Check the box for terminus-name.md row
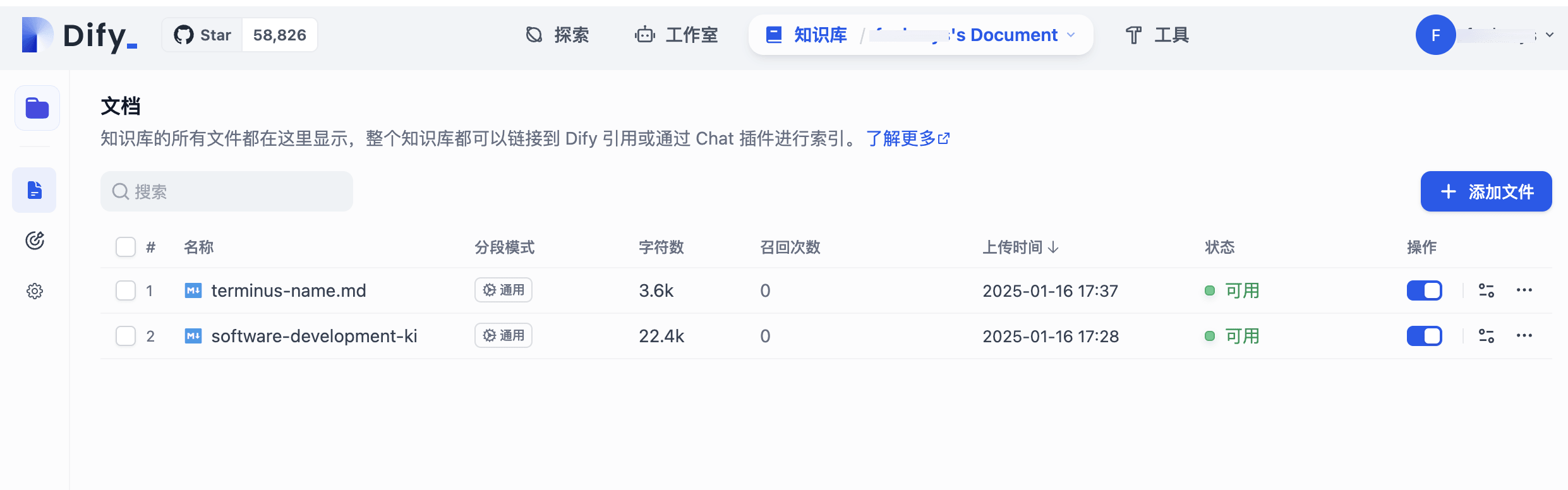This screenshot has height=490, width=1568. coord(126,290)
